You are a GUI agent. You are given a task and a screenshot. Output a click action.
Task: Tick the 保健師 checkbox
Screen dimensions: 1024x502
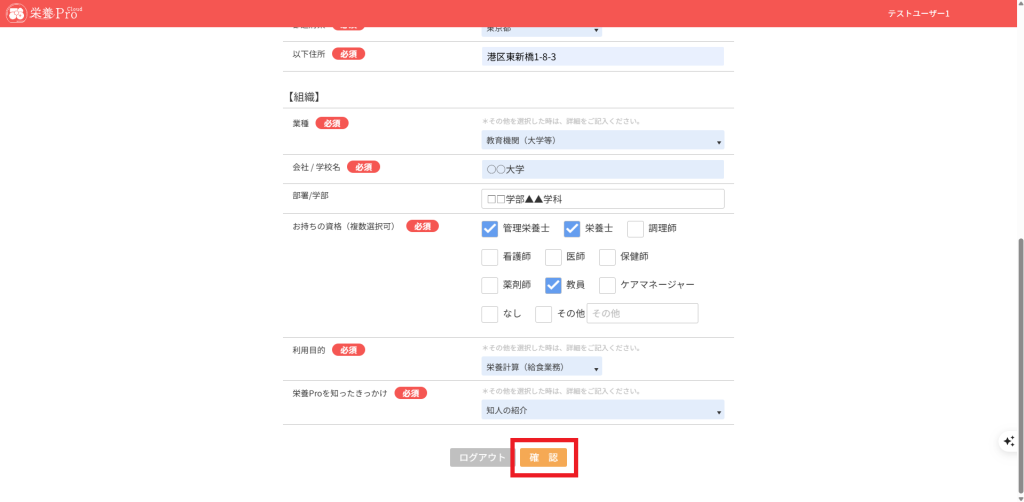(607, 257)
